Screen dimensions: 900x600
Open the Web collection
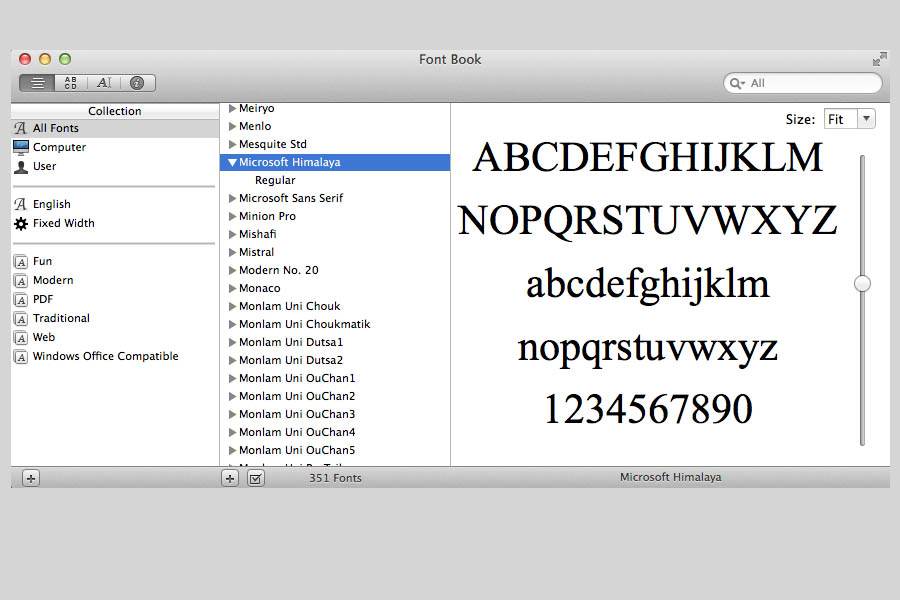tap(115, 337)
